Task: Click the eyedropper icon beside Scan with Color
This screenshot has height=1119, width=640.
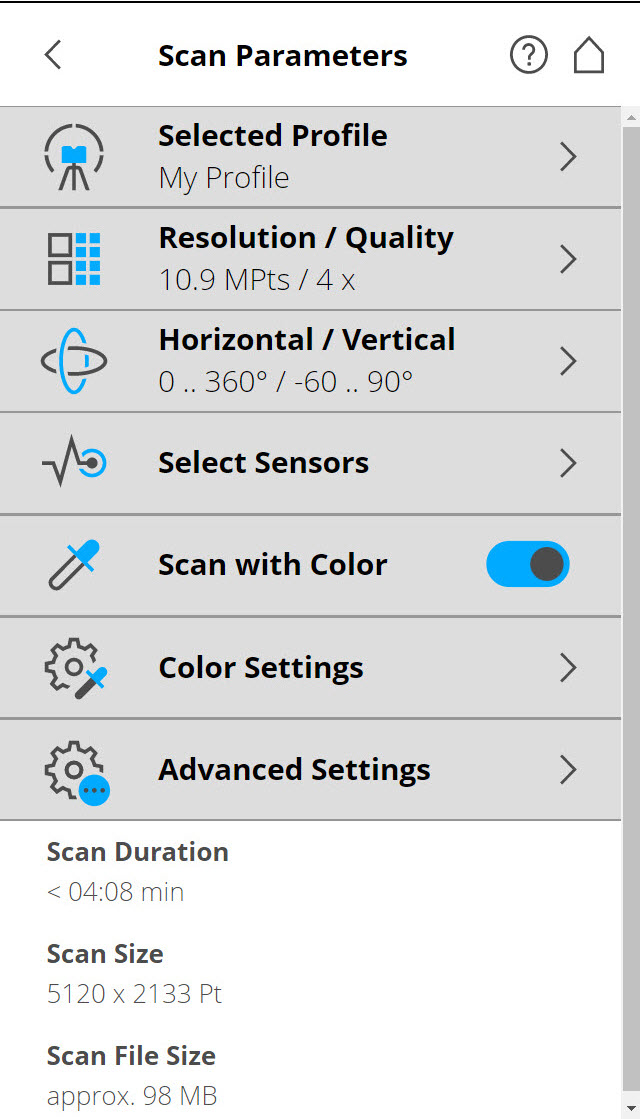Action: pos(74,565)
